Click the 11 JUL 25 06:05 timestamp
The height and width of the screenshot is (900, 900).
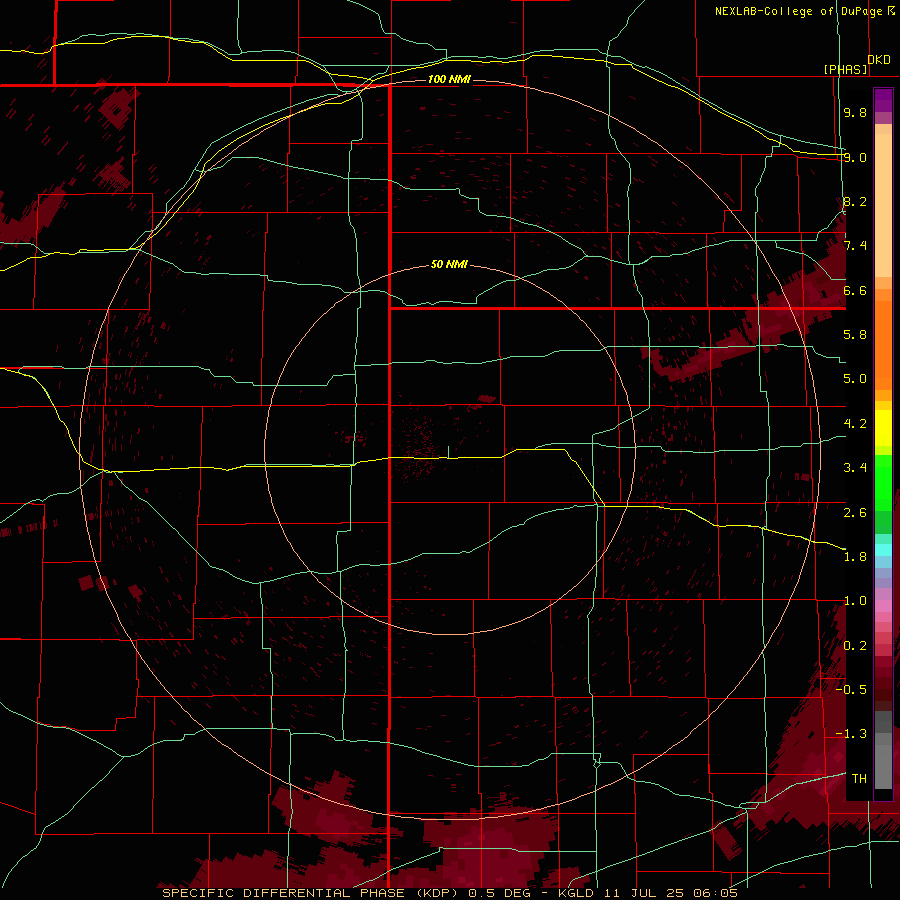click(x=671, y=893)
